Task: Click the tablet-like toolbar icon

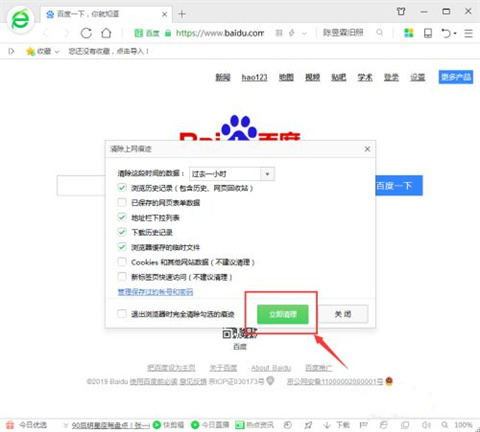Action: tap(428, 33)
